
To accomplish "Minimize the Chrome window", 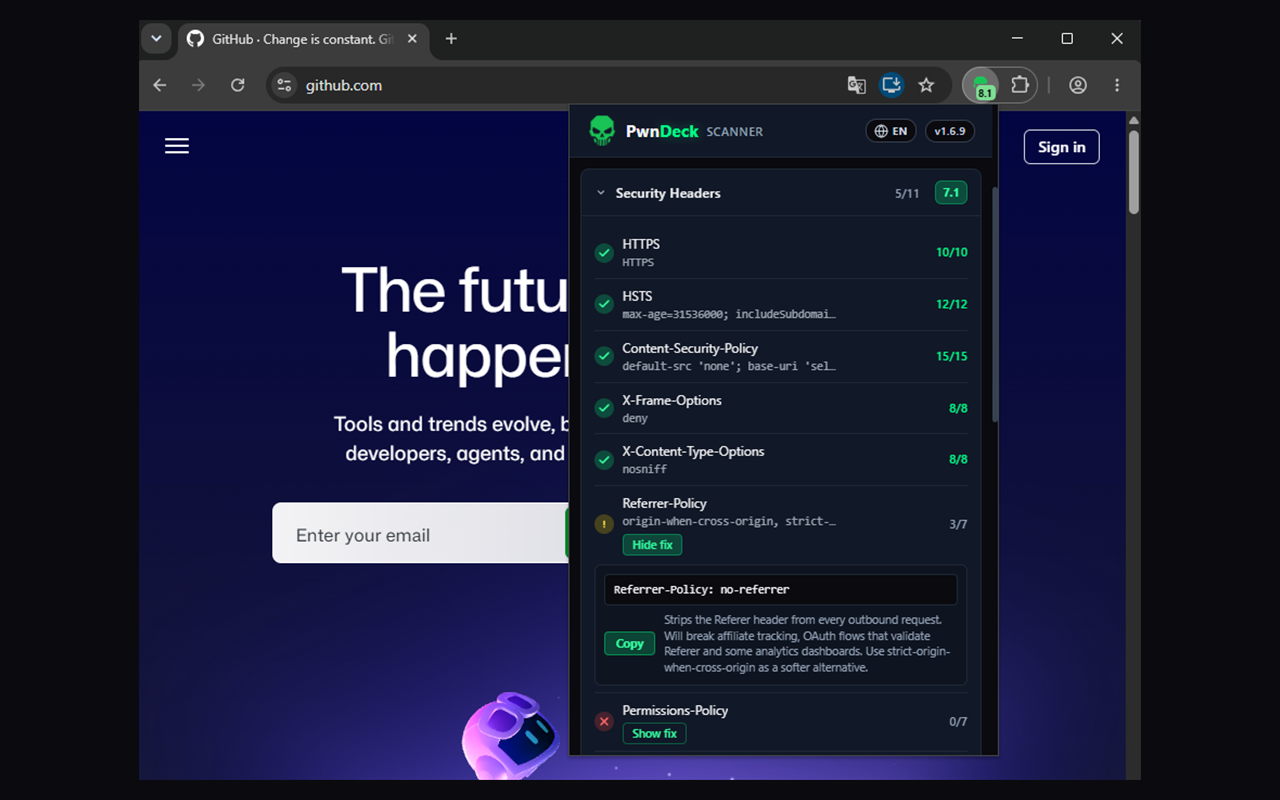I will 1017,39.
